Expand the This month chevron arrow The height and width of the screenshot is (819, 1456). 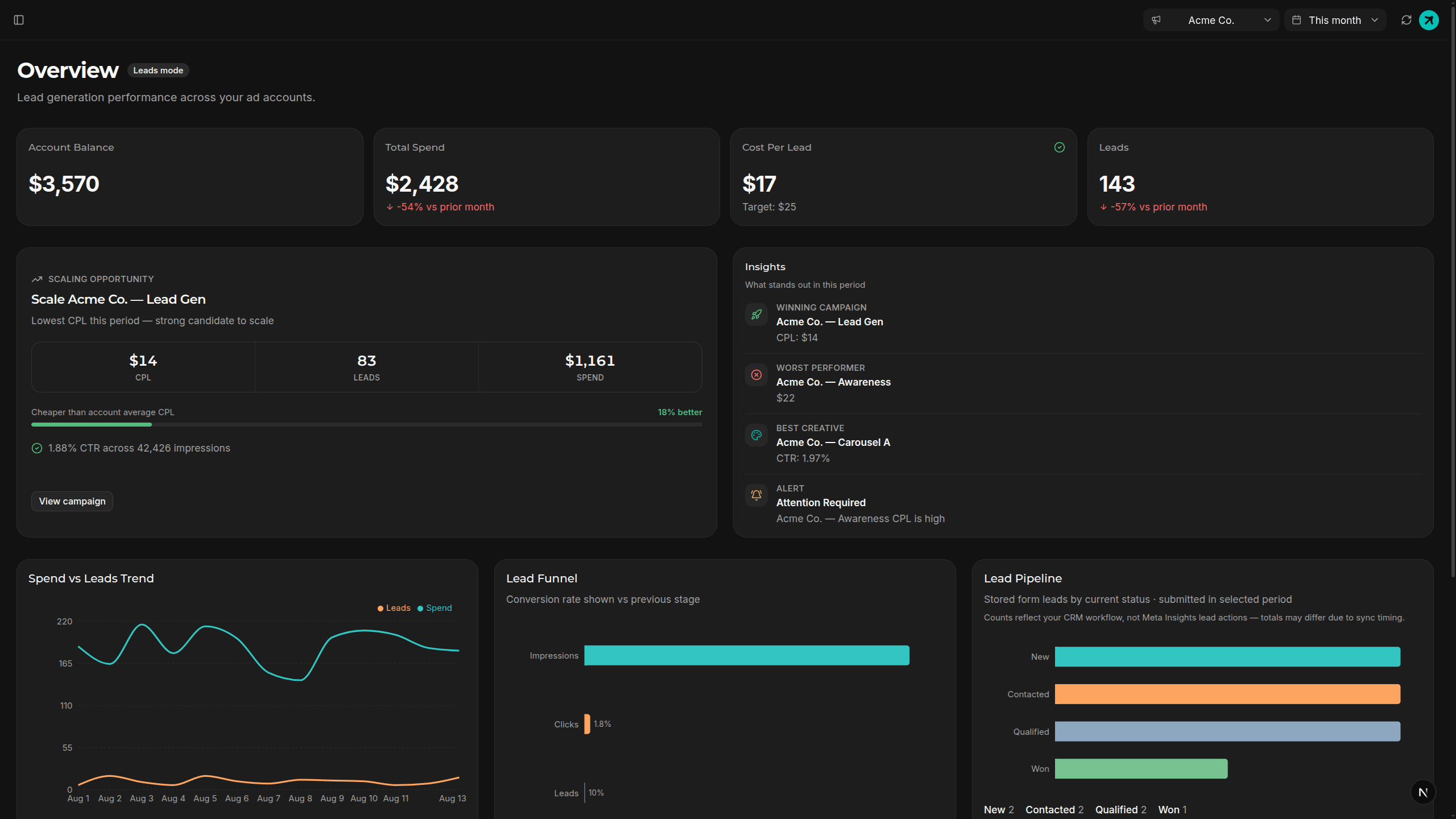click(x=1375, y=20)
